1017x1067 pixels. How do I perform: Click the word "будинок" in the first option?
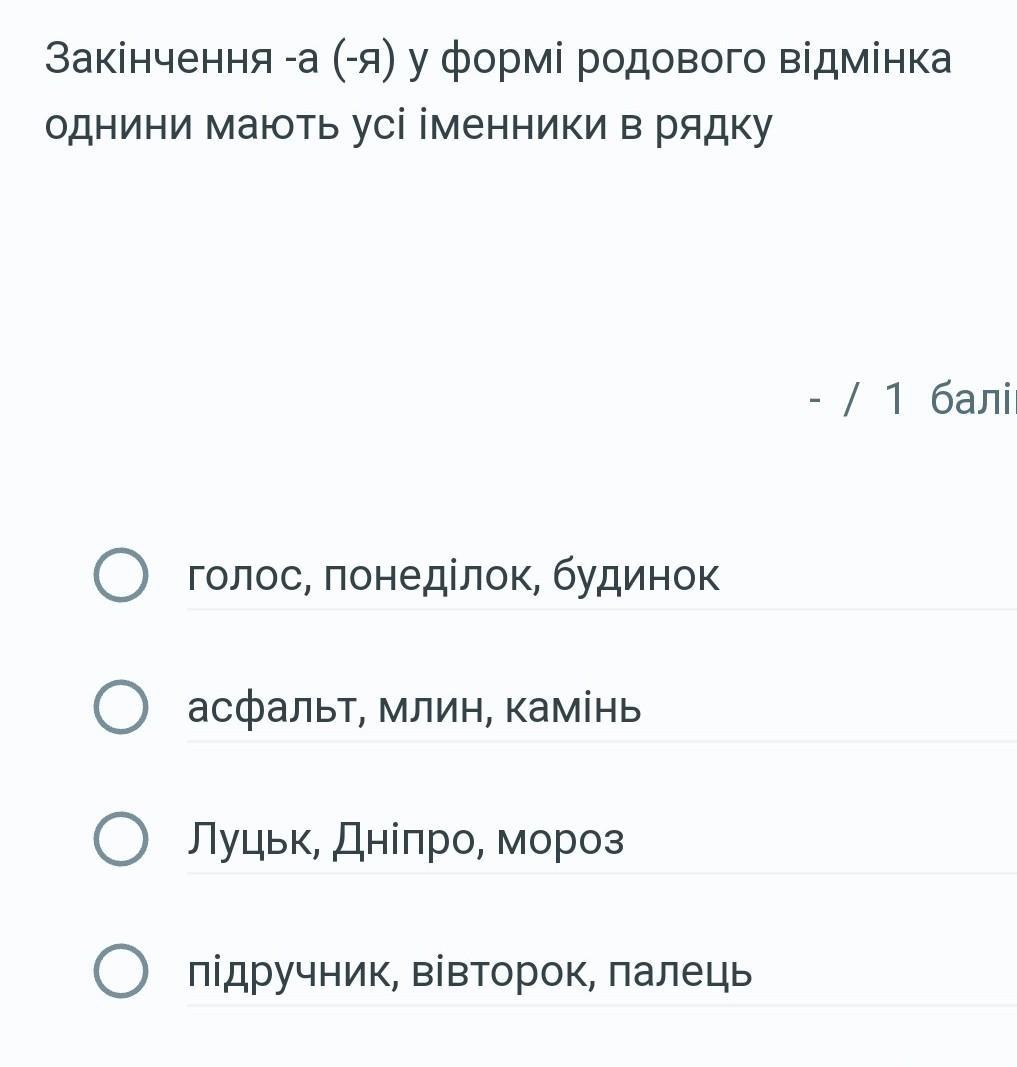tap(636, 576)
